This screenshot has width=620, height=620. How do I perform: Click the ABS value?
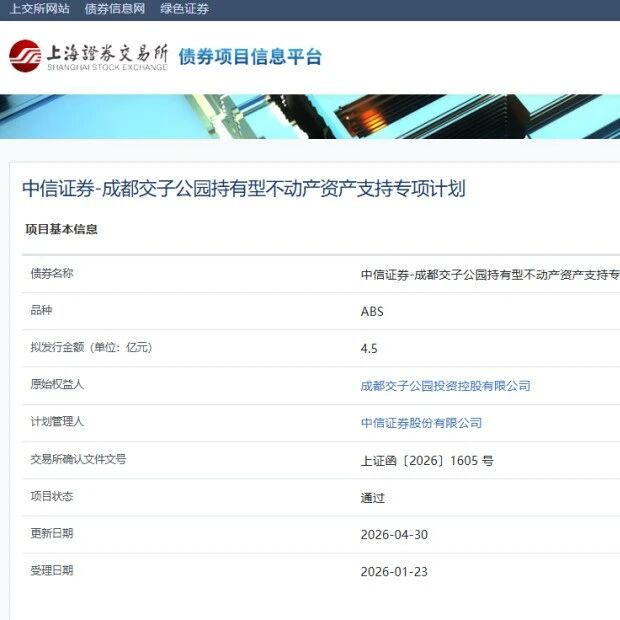[x=372, y=312]
